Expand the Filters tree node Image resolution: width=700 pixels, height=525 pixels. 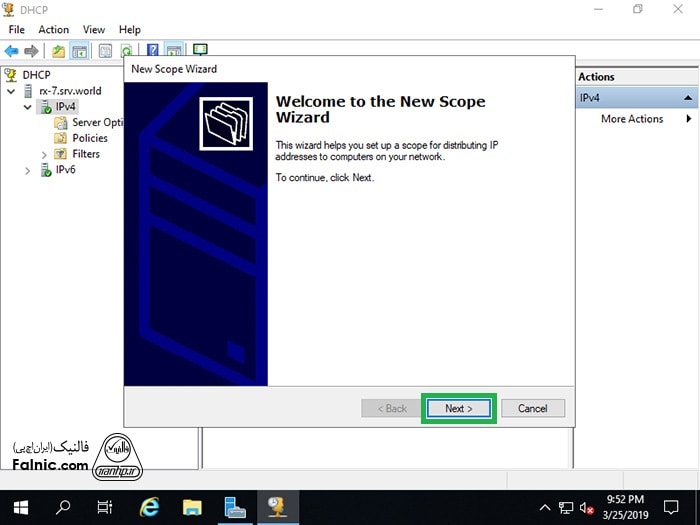click(44, 155)
